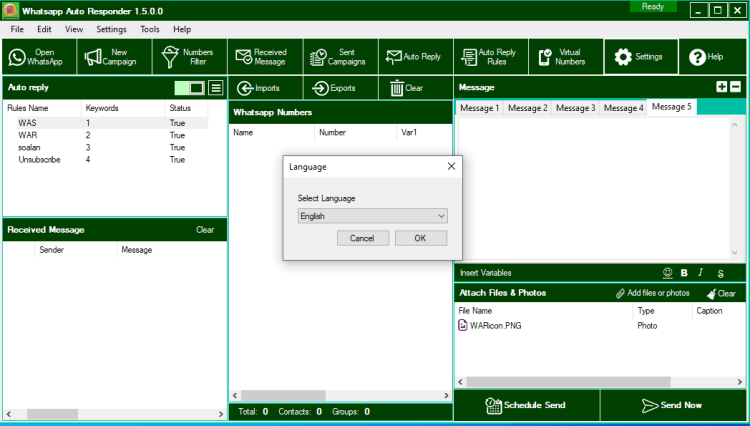The height and width of the screenshot is (426, 750).
Task: Open the Settings menu in the menu bar
Action: pos(111,29)
